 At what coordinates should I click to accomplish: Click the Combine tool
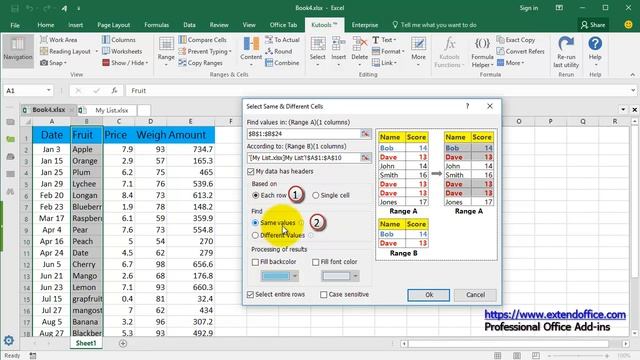282,63
